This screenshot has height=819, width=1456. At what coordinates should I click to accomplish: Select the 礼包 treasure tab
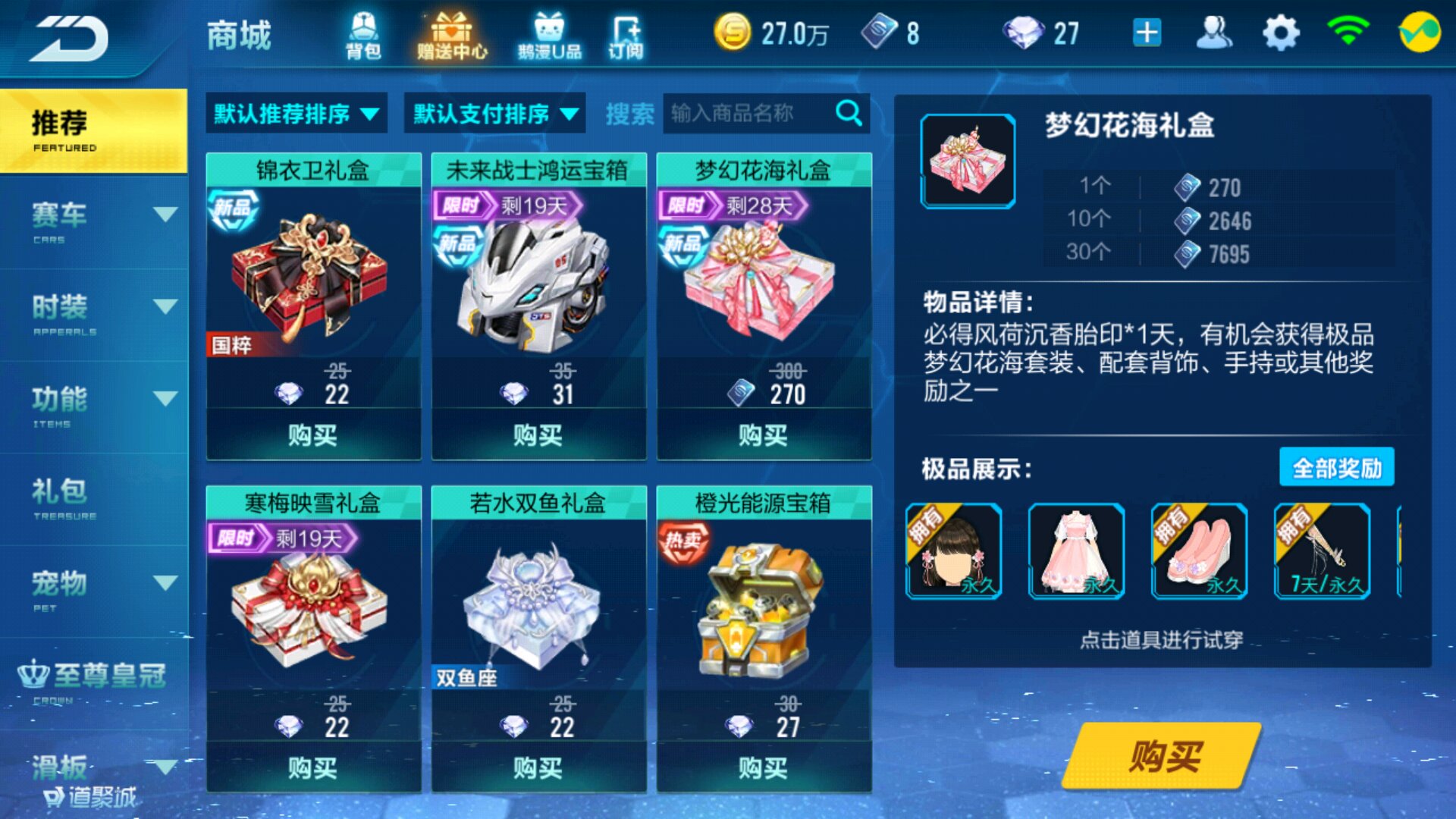94,498
